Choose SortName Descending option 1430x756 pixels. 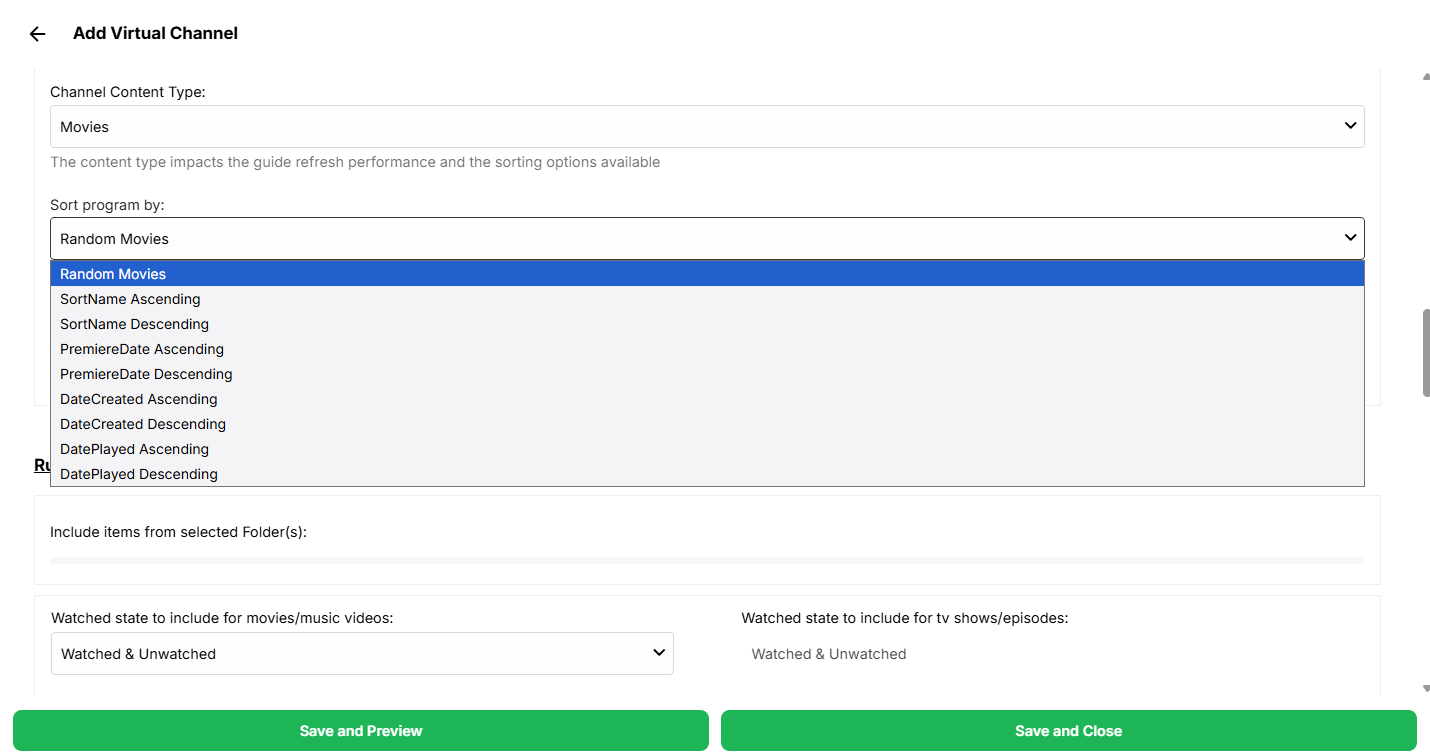(x=134, y=324)
